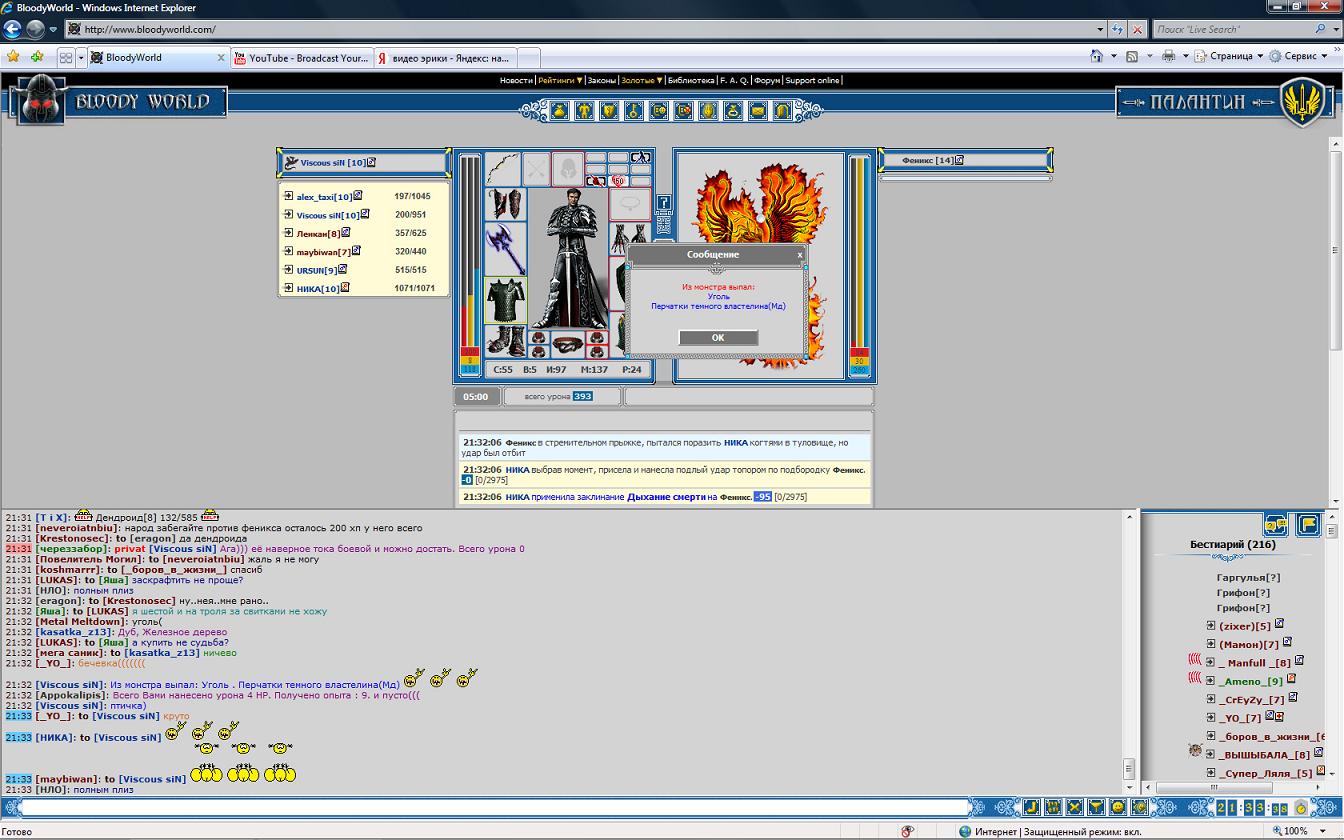Screen dimensions: 1344x840
Task: Select the purple battle axe weapon slot
Action: tap(505, 249)
